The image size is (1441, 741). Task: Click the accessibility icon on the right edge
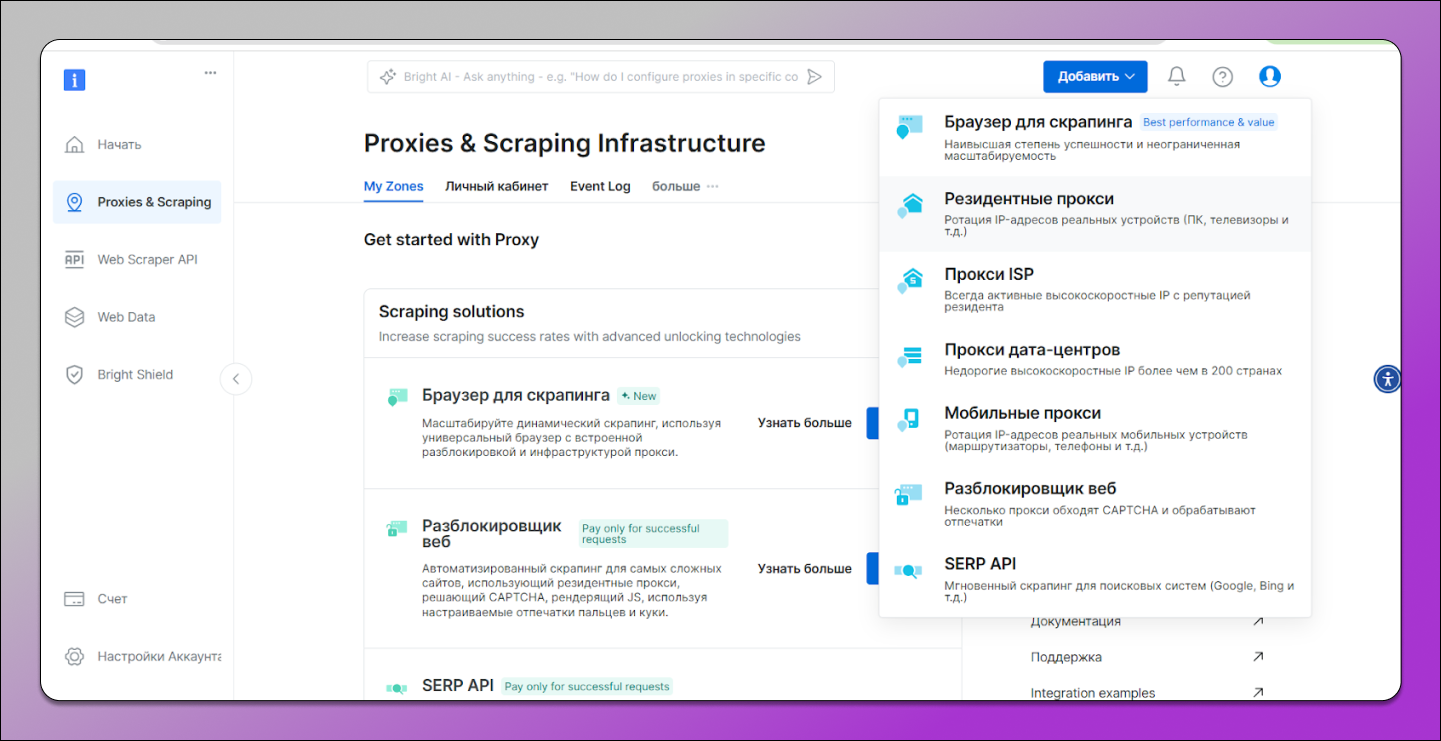pos(1387,379)
